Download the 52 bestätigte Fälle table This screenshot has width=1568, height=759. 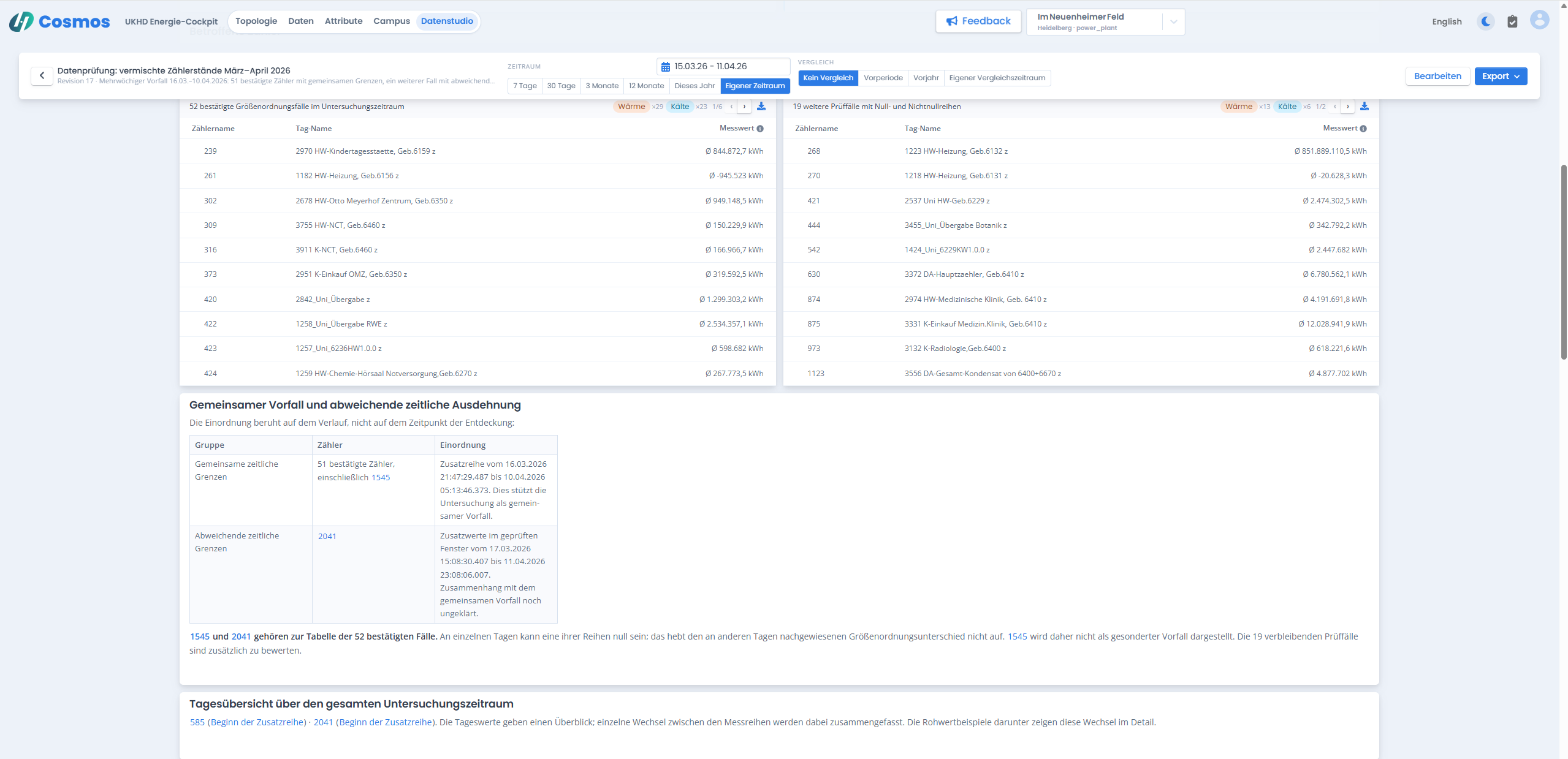tap(761, 107)
